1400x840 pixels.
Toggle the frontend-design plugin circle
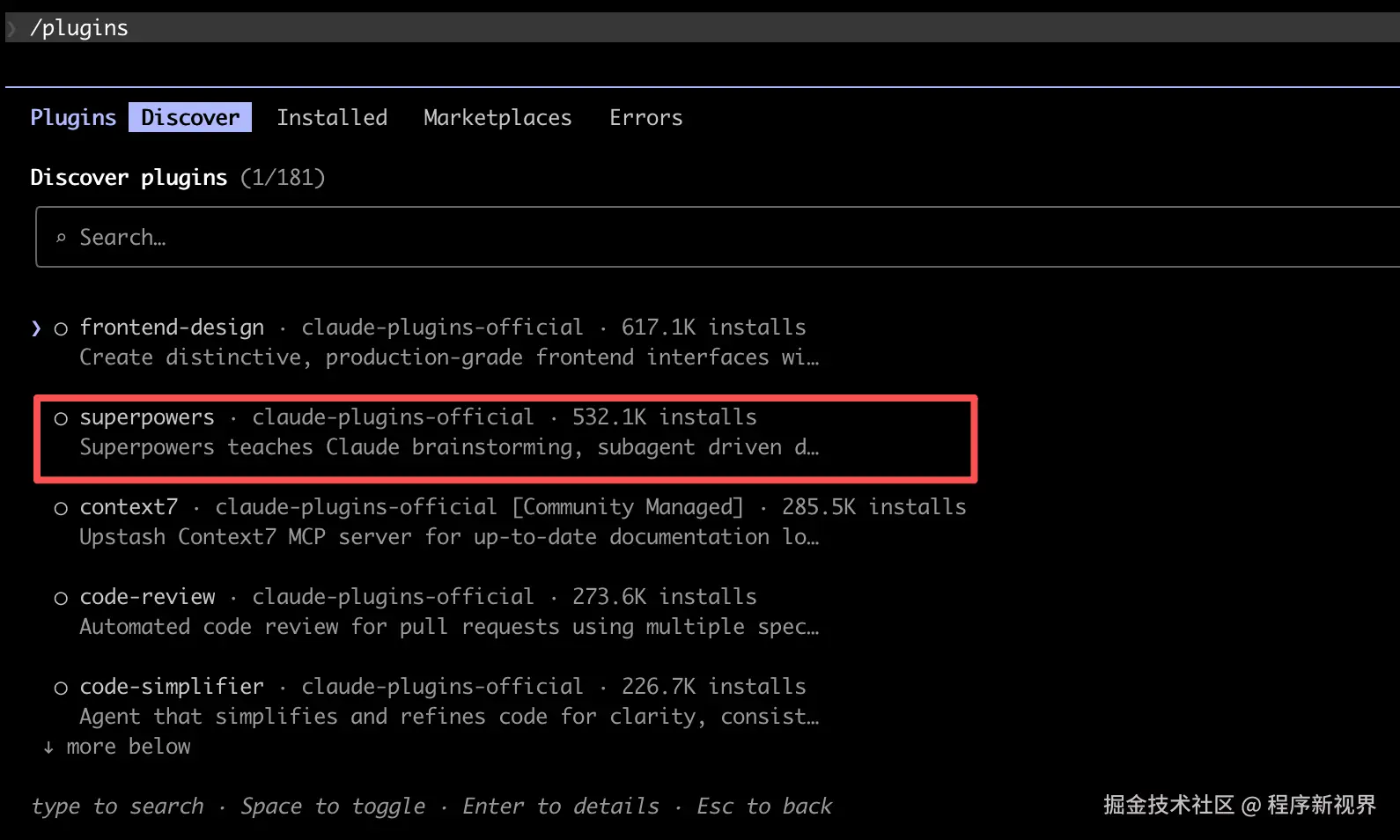[61, 328]
